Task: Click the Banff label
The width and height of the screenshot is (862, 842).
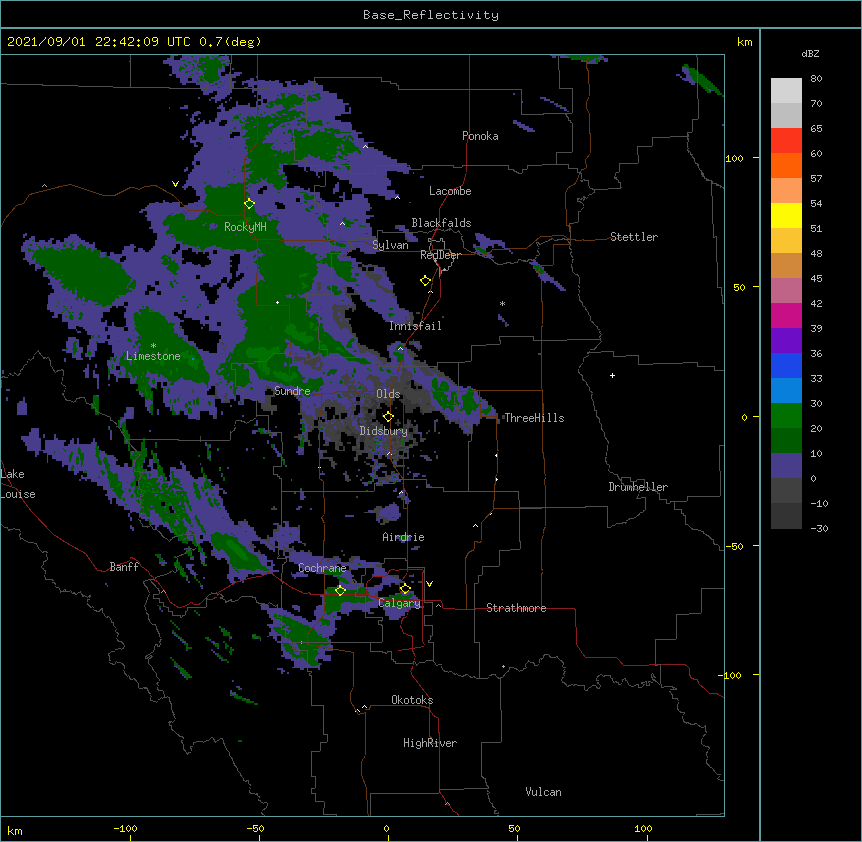Action: tap(124, 567)
